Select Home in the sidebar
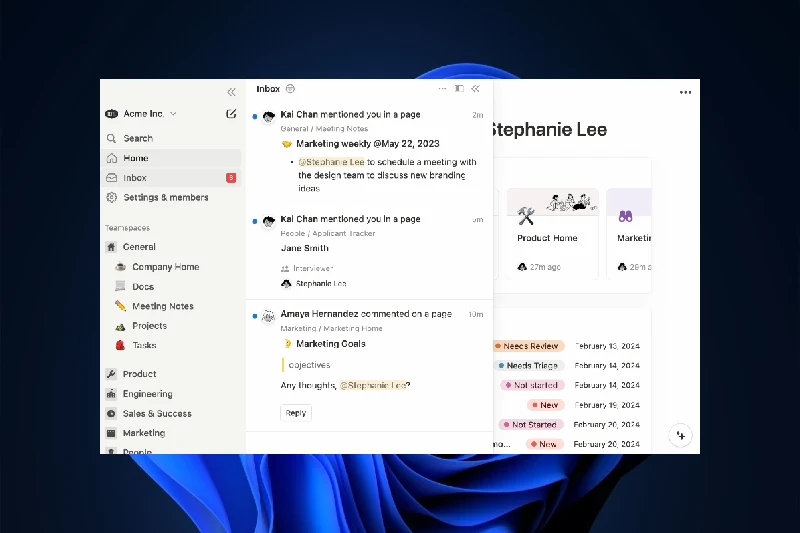This screenshot has width=800, height=533. (136, 158)
